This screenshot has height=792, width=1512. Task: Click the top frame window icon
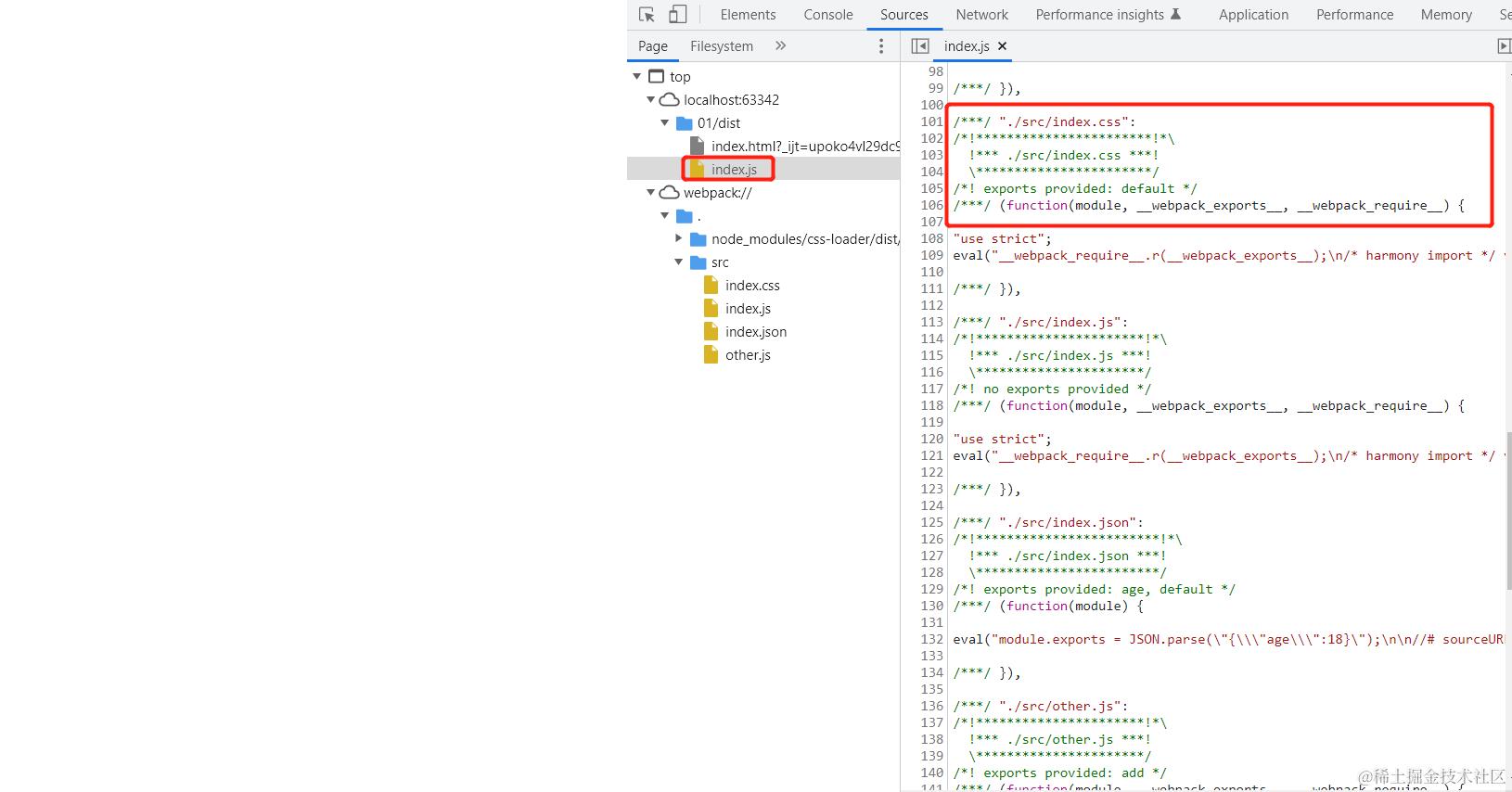657,76
